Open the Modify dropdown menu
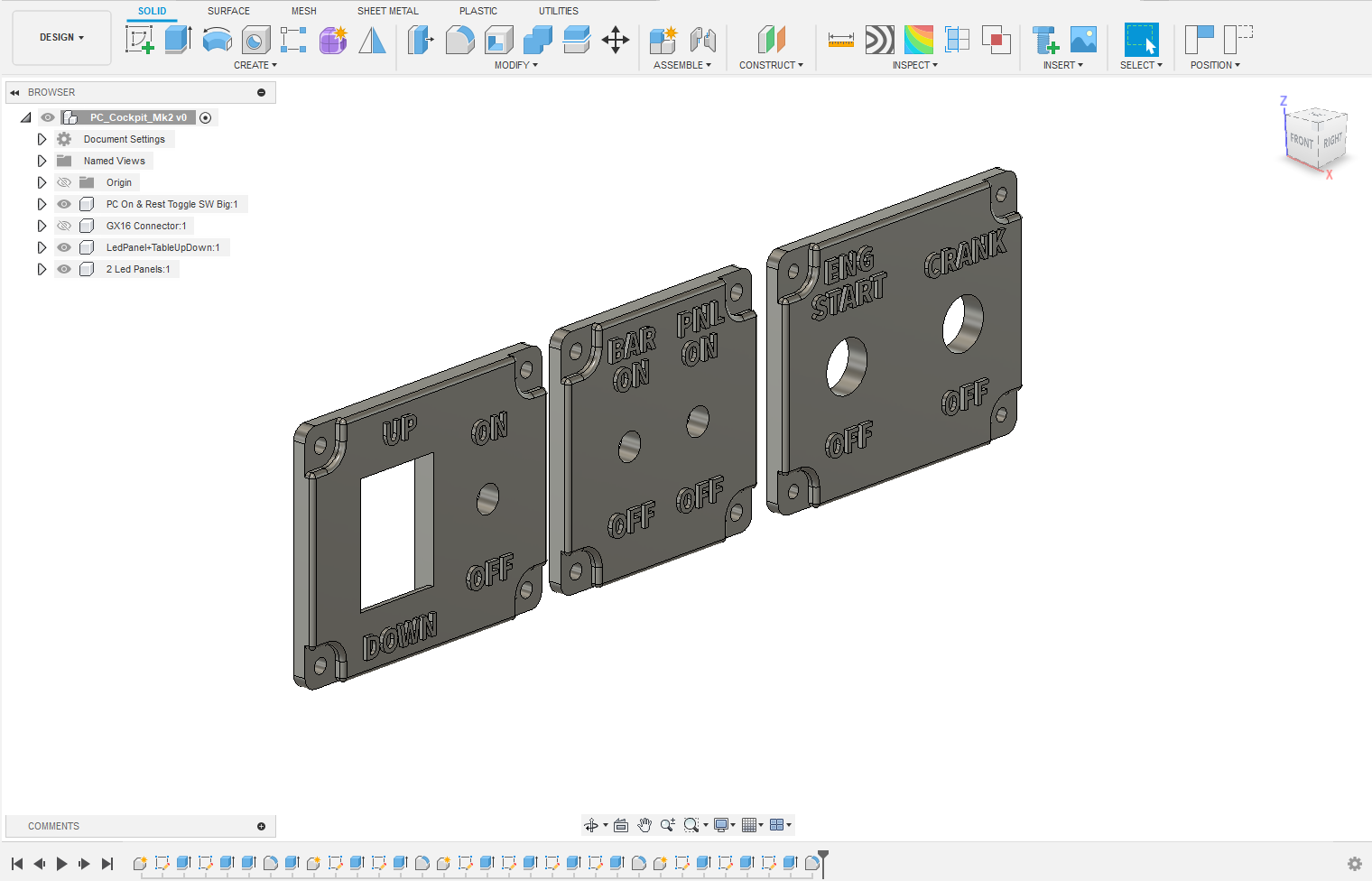 516,65
